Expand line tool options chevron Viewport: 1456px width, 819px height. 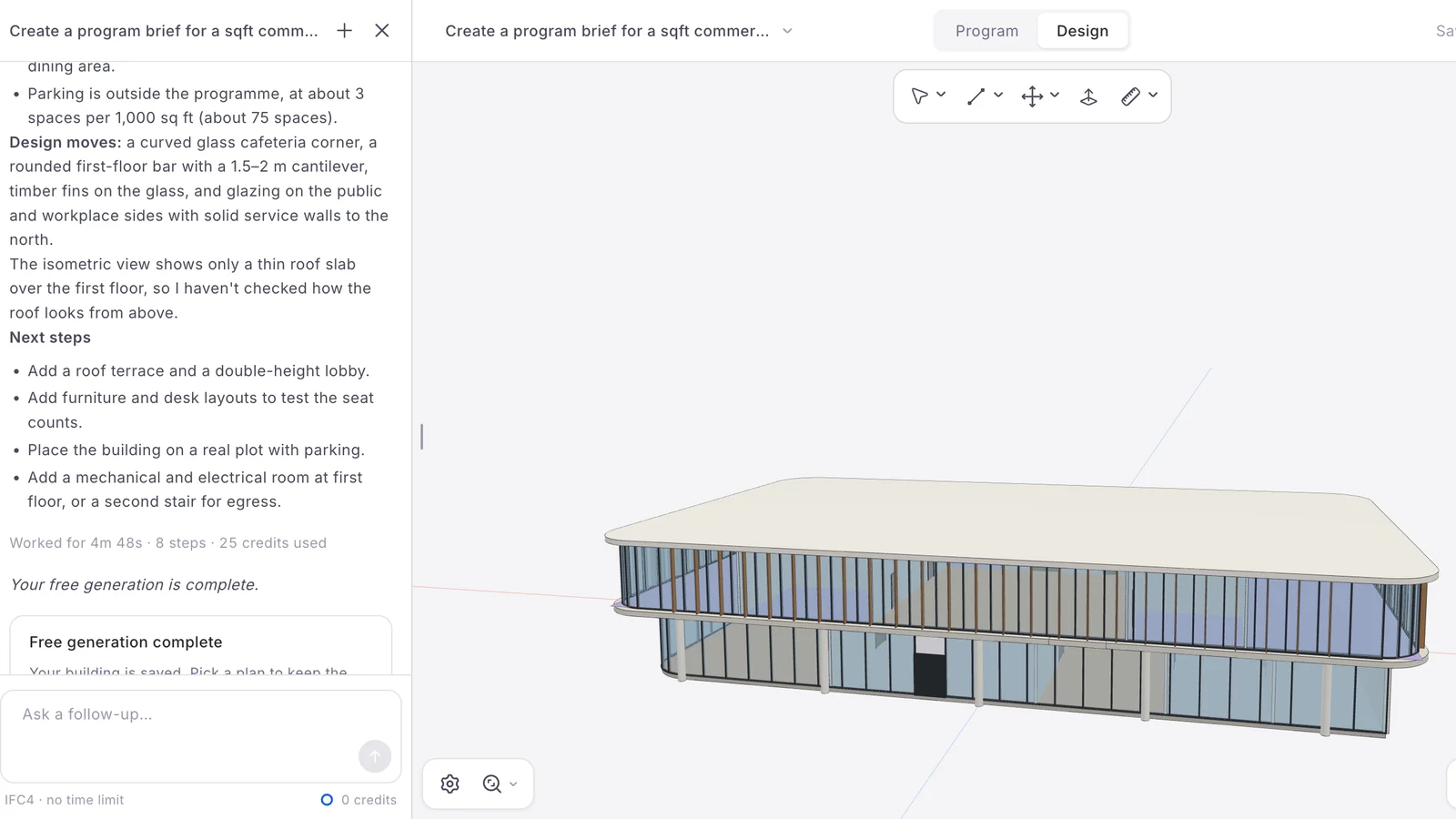998,95
